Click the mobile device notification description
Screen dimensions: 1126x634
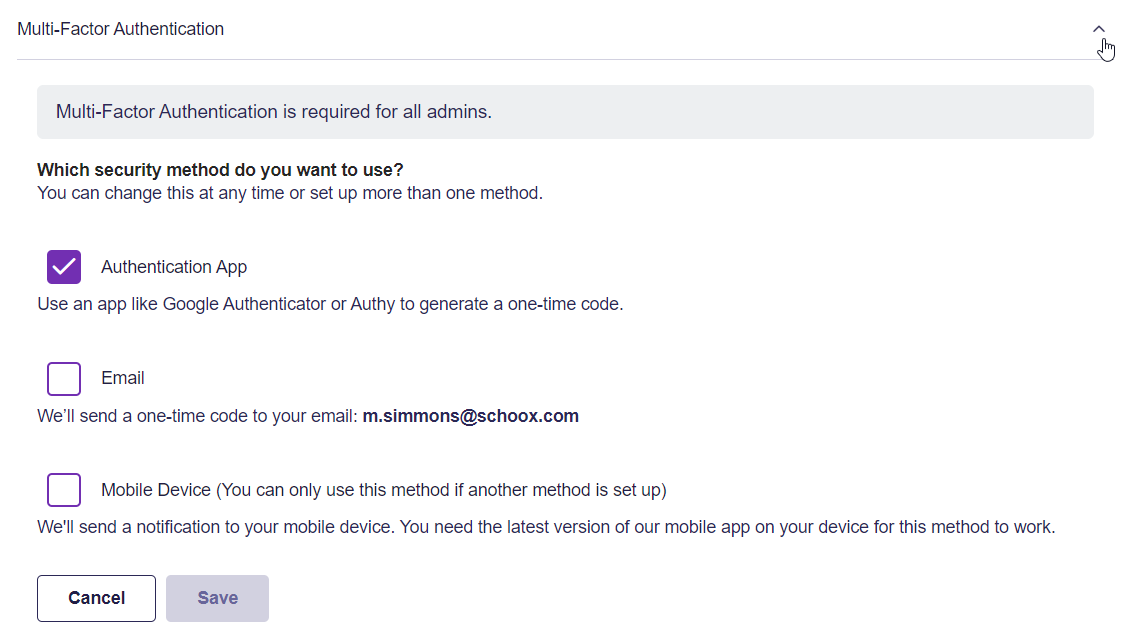tap(546, 527)
